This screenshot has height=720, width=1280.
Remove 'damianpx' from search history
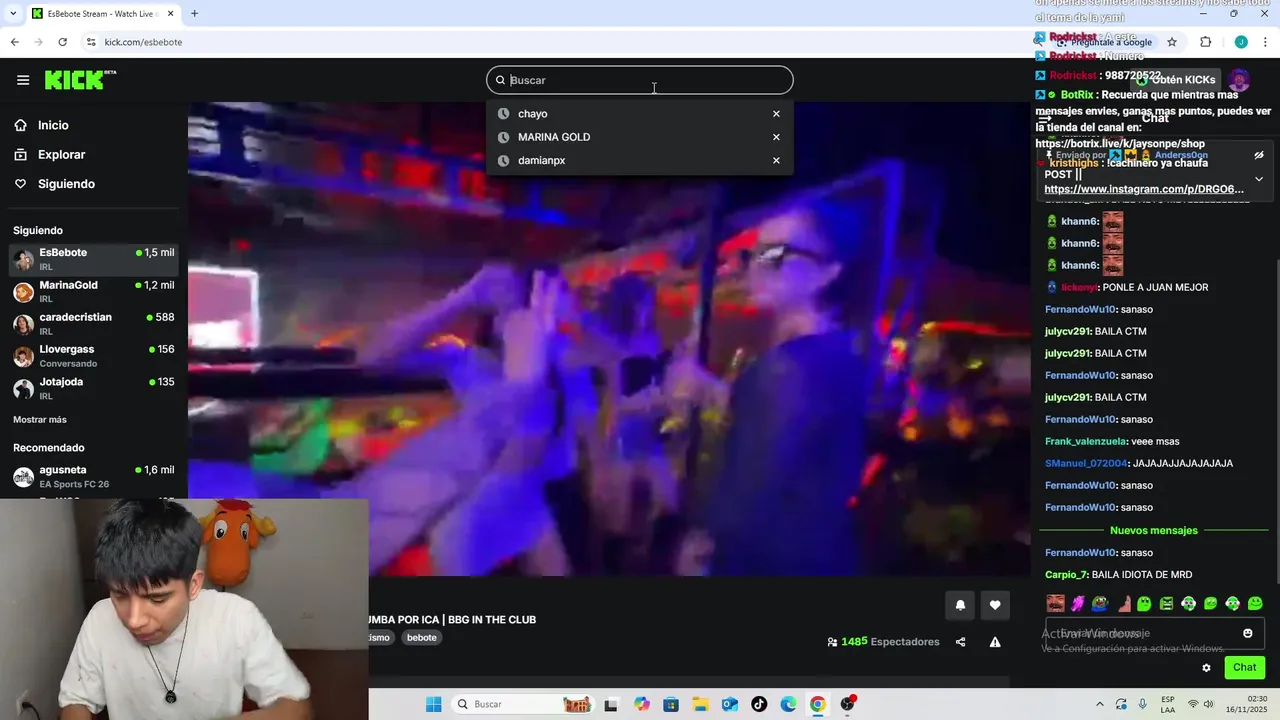pos(776,160)
